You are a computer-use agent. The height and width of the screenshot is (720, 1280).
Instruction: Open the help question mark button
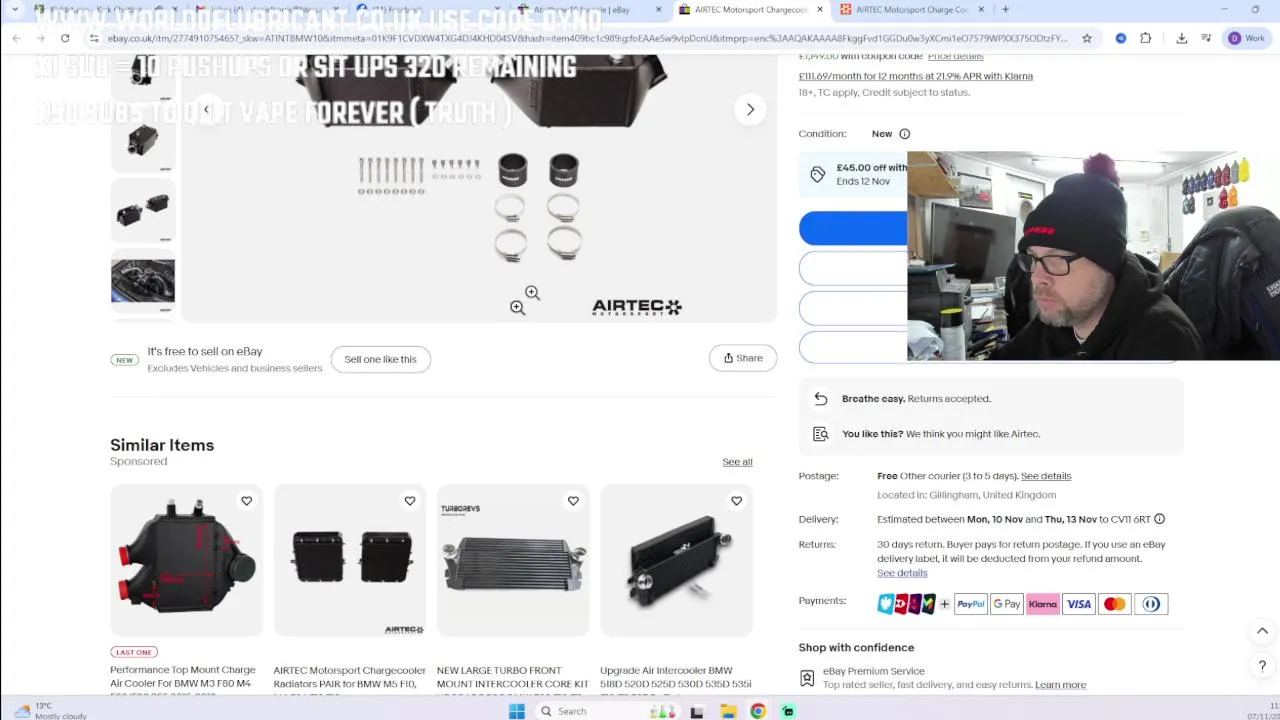click(x=1262, y=666)
